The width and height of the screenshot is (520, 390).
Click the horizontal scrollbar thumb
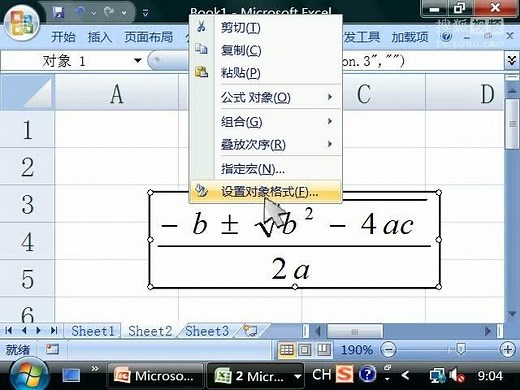click(x=354, y=331)
